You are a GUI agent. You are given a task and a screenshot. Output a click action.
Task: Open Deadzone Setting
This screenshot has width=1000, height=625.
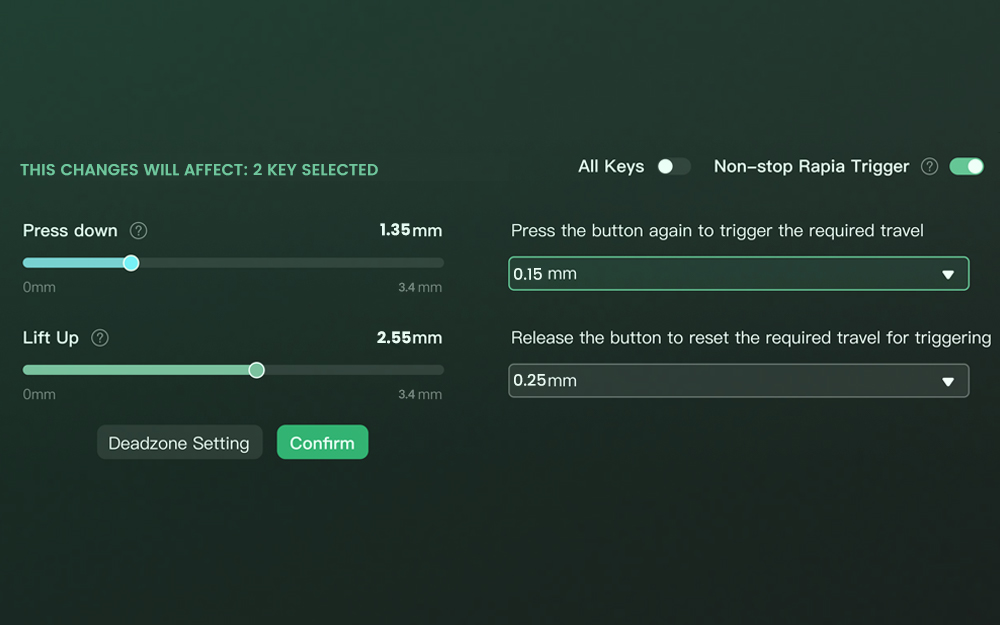(x=179, y=443)
